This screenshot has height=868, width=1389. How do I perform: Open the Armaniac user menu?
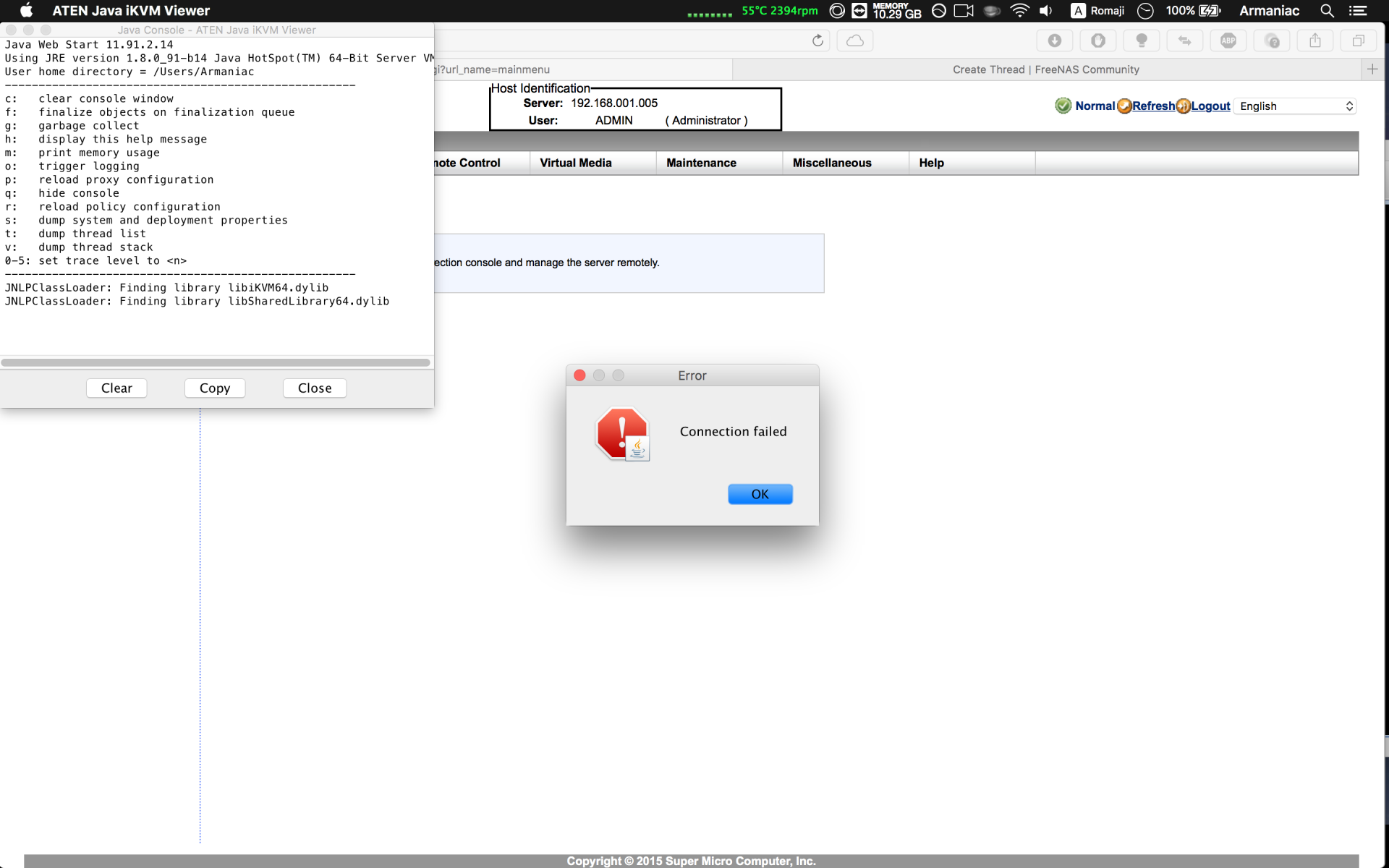point(1269,10)
